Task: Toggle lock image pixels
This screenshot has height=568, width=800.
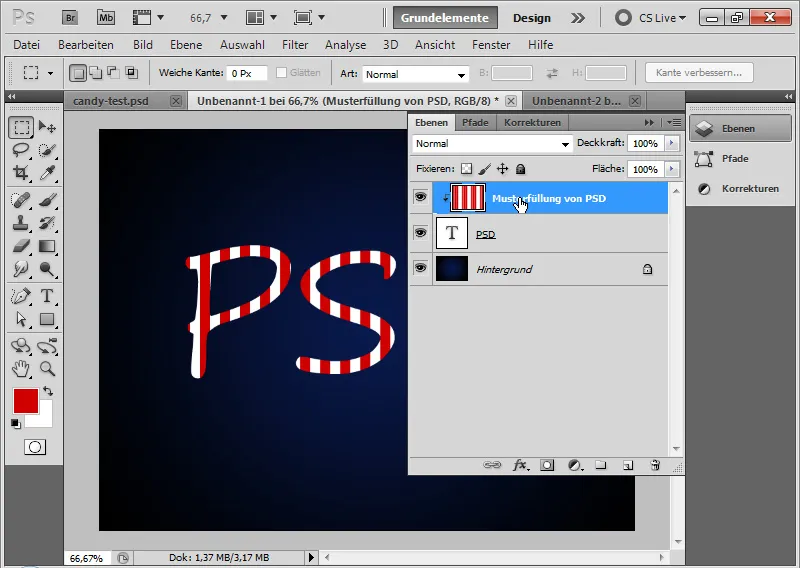Action: (485, 169)
